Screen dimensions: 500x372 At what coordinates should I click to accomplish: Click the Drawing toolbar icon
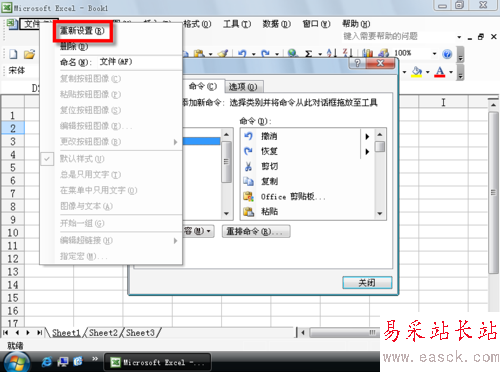click(x=383, y=53)
